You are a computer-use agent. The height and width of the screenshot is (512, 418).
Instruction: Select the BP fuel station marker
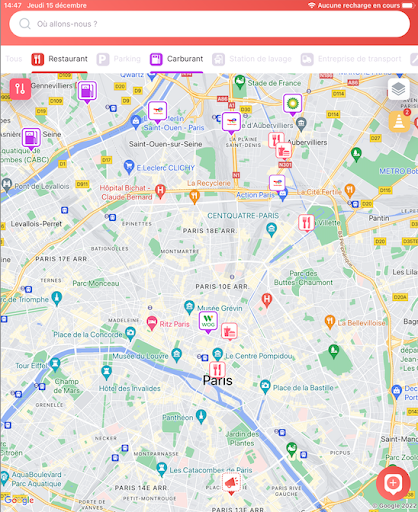(x=292, y=104)
